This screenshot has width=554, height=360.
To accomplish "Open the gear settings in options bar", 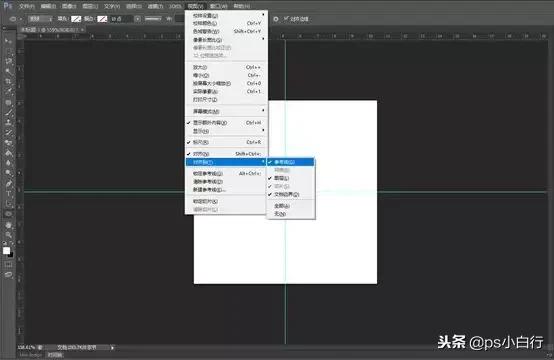I will click(x=276, y=19).
